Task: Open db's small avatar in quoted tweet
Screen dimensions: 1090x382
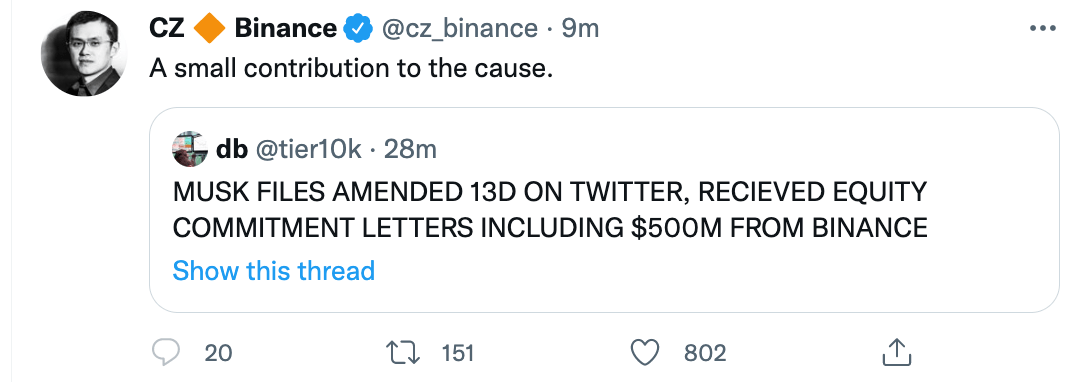Action: pyautogui.click(x=190, y=149)
